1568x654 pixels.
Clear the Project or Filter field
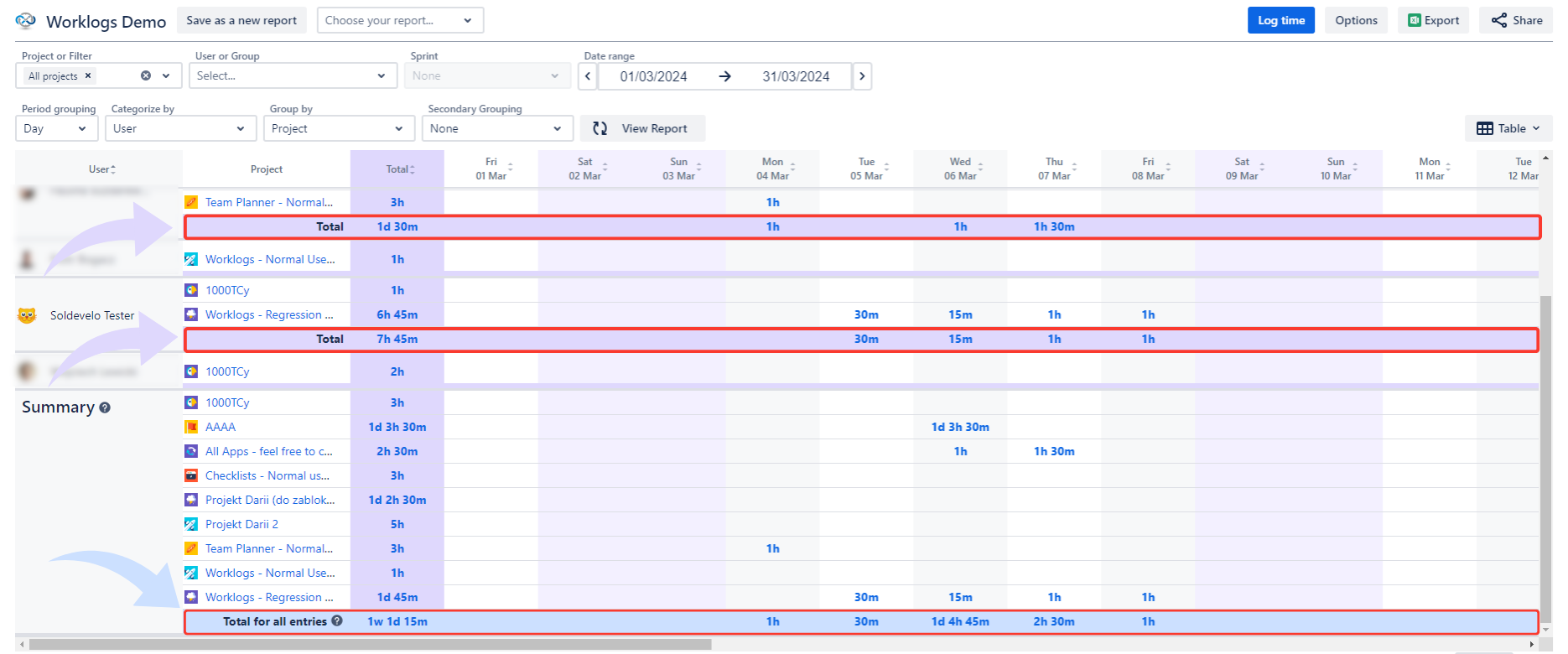click(x=146, y=75)
